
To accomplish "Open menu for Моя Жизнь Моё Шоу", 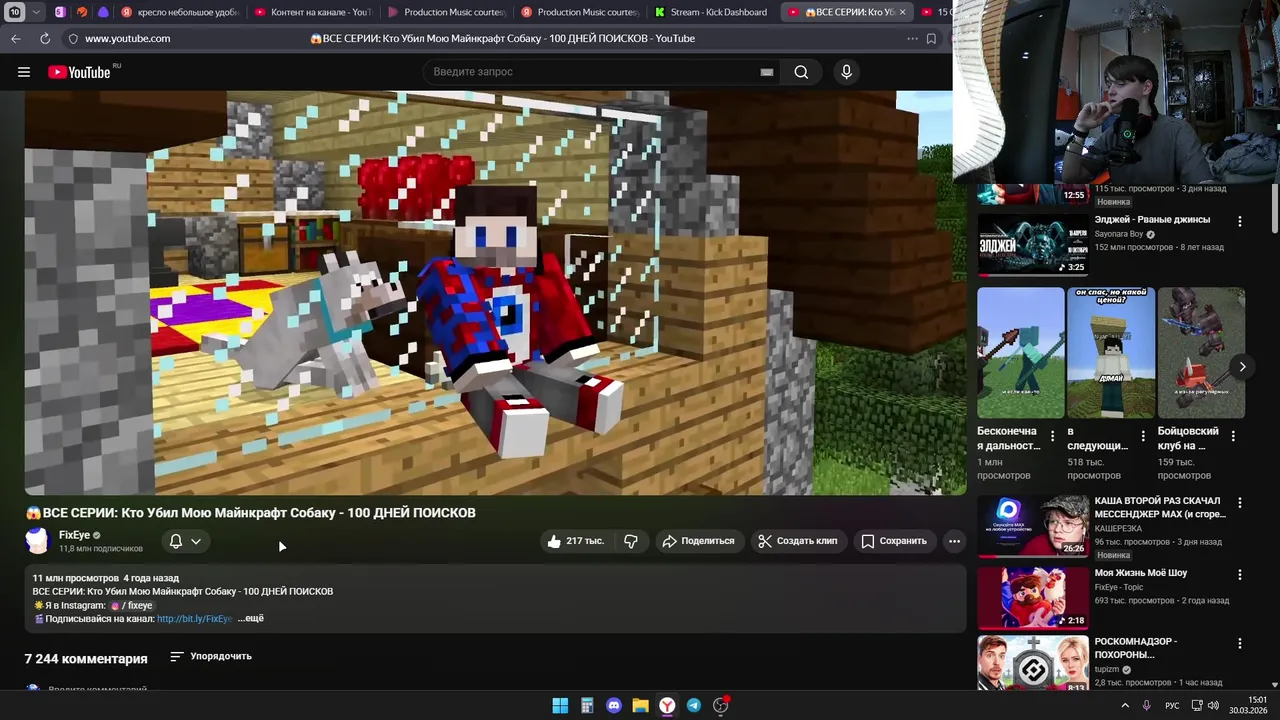I will tap(1240, 575).
